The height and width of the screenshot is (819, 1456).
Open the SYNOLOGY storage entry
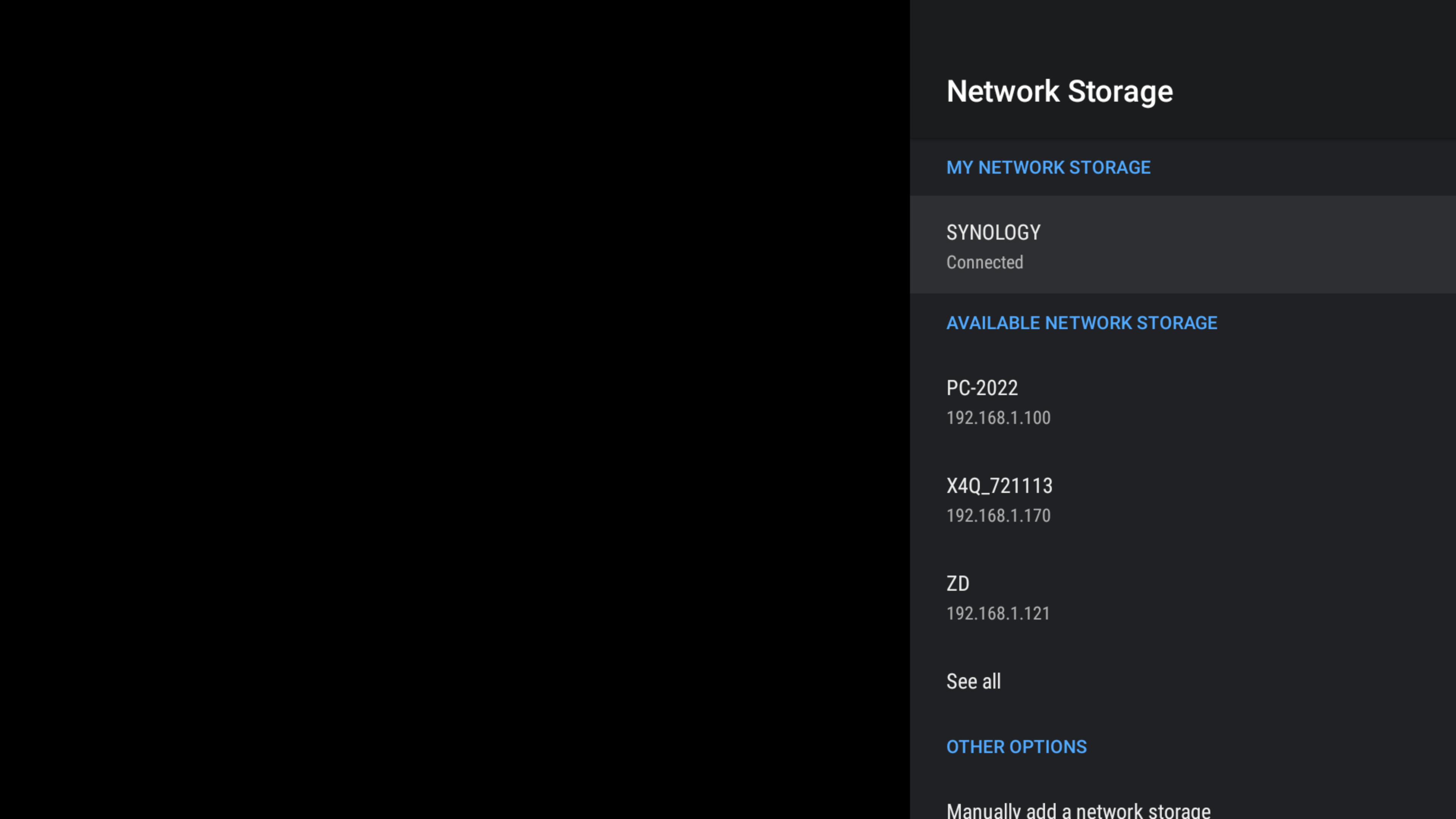(x=993, y=233)
